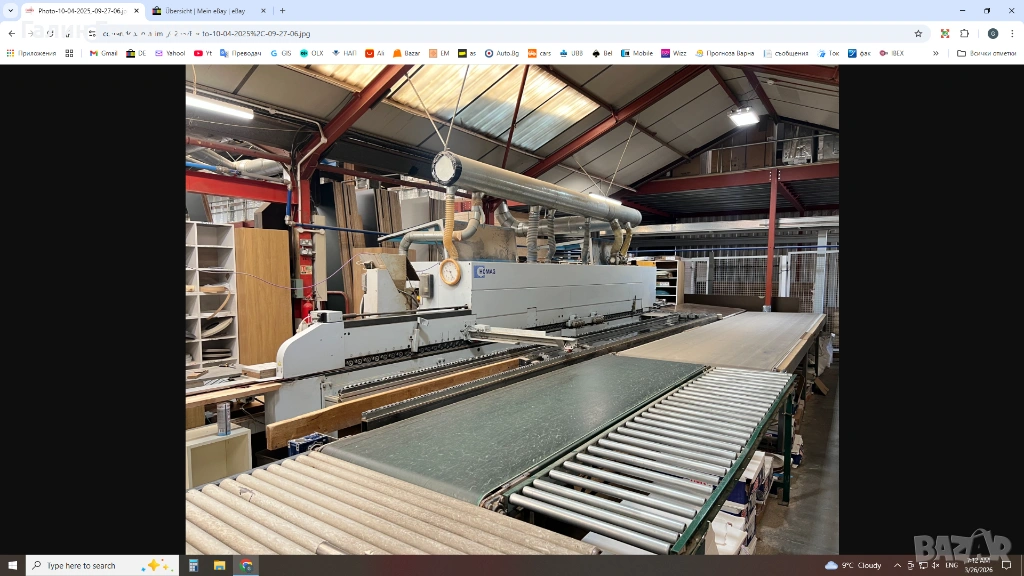The height and width of the screenshot is (576, 1024).
Task: Open the Прогноза Варна bookmark
Action: (x=725, y=53)
